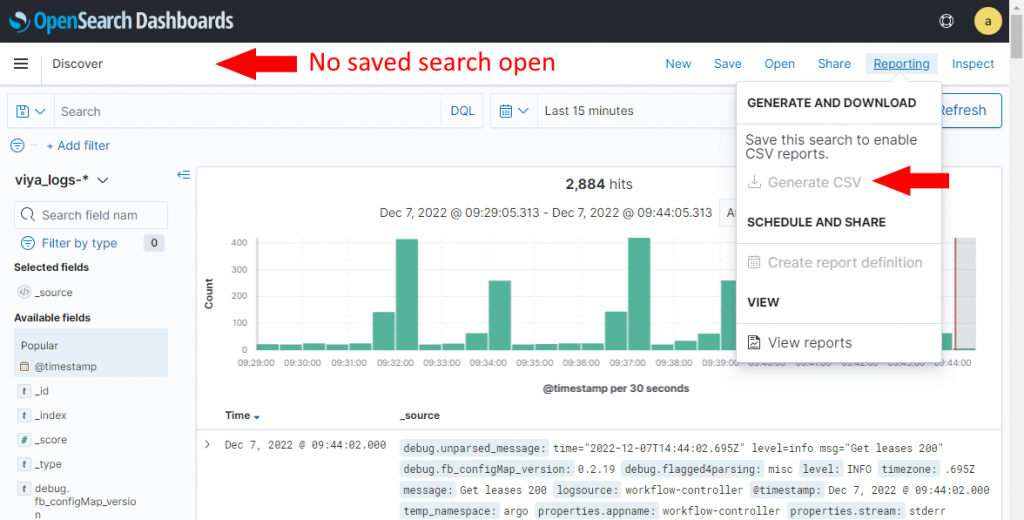The height and width of the screenshot is (520, 1024).
Task: Select the _type field
Action: (x=48, y=464)
